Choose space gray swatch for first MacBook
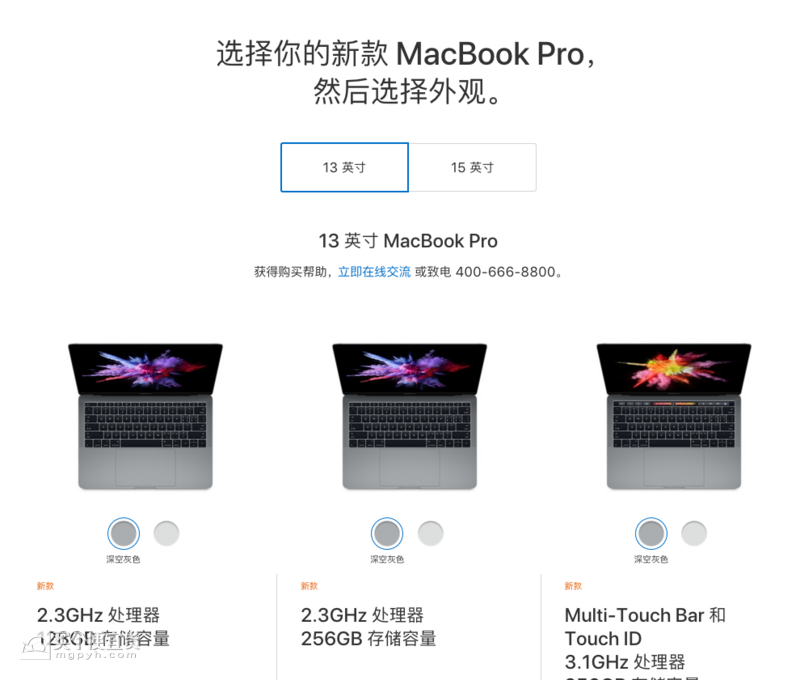 coord(123,534)
